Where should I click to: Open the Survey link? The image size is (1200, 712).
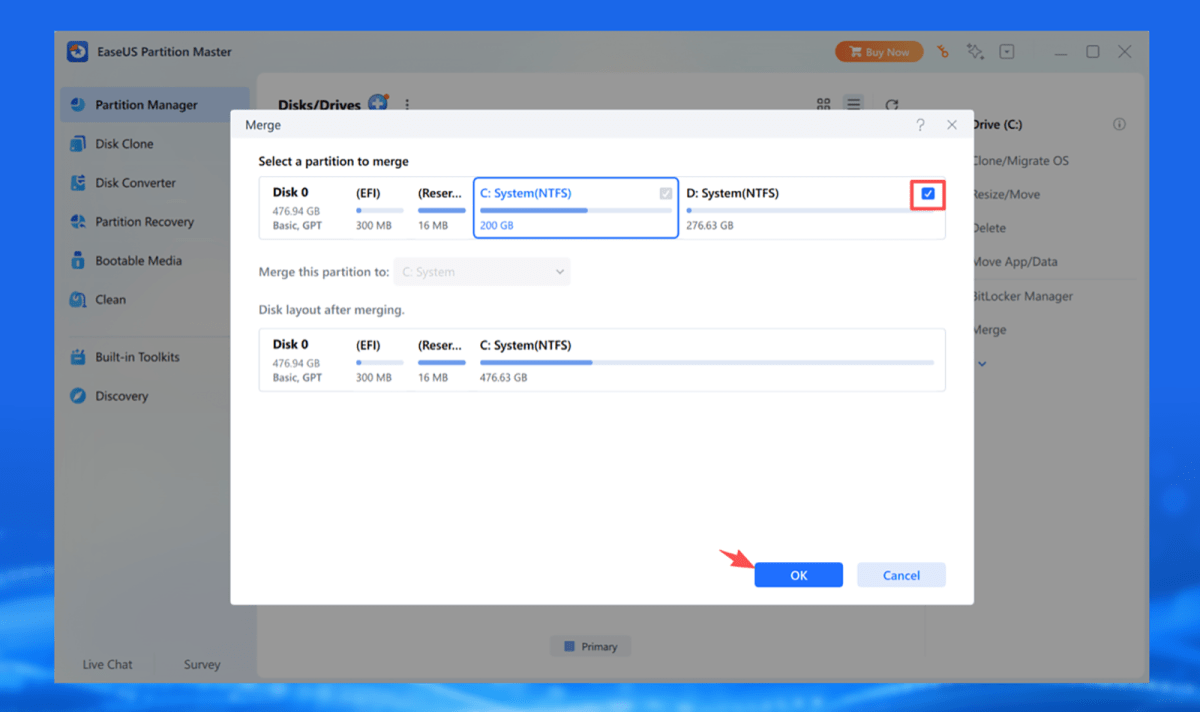(202, 664)
